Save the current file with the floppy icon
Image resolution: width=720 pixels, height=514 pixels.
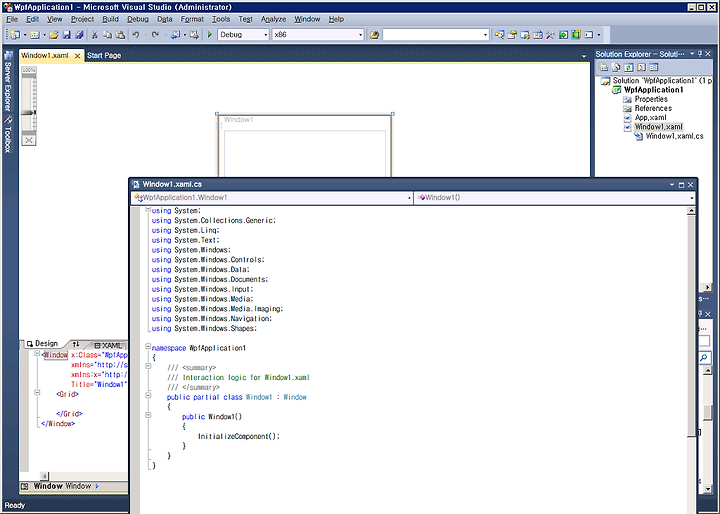pos(67,35)
